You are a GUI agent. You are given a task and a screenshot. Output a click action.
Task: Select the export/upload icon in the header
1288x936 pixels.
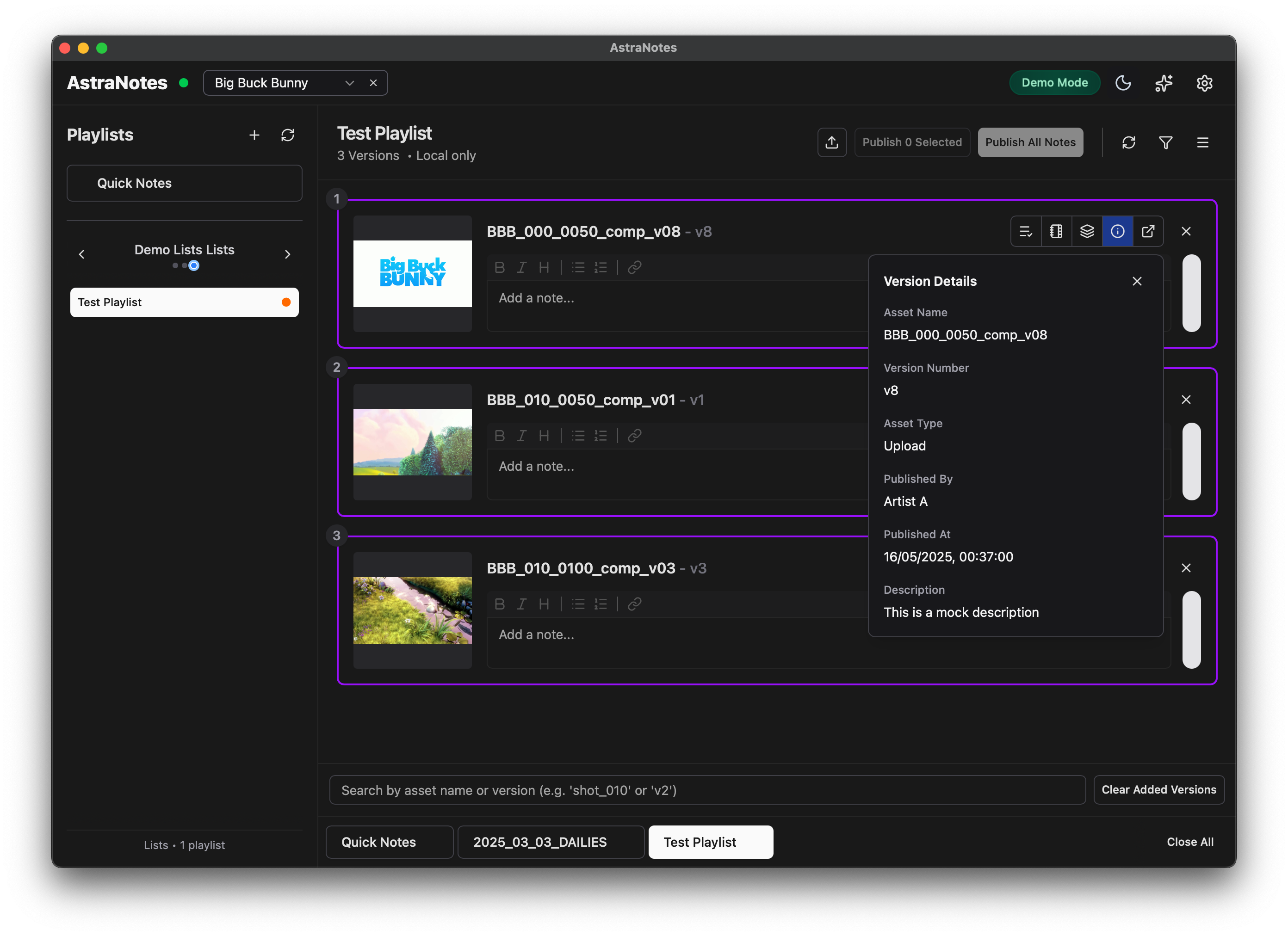(831, 142)
